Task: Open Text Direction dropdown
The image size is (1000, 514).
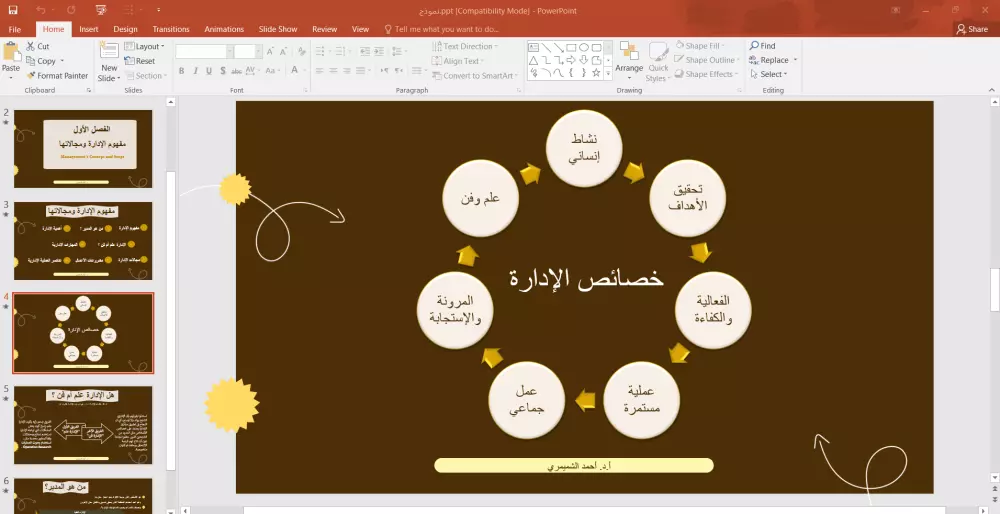Action: click(465, 47)
